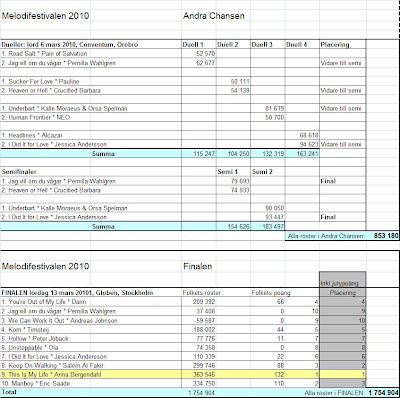This screenshot has height=398, width=400.
Task: Select the vote count '59 587'
Action: [x=206, y=320]
